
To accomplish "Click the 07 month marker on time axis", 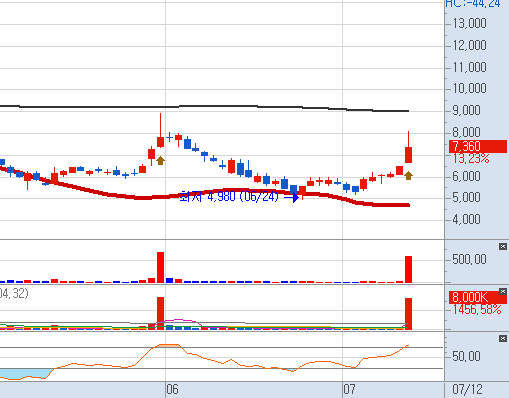I will tap(349, 389).
